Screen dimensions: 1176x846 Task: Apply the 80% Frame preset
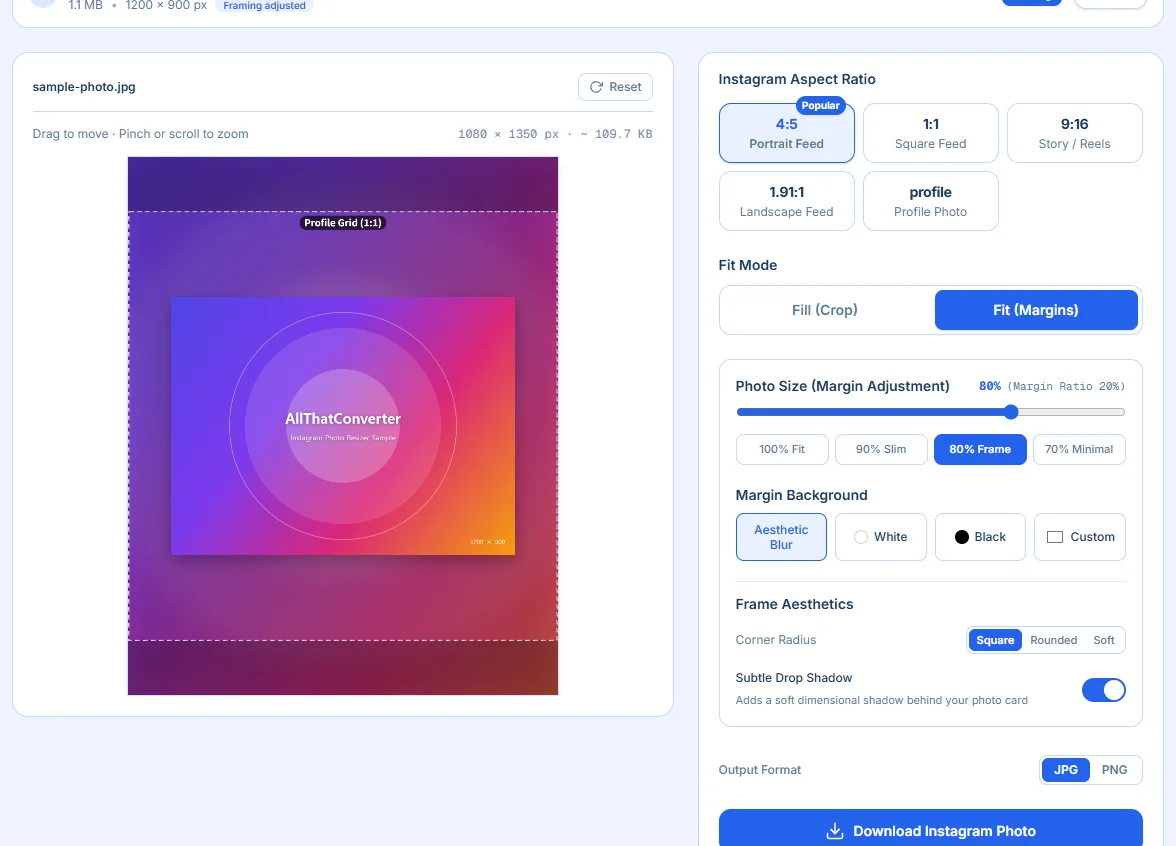tap(980, 449)
